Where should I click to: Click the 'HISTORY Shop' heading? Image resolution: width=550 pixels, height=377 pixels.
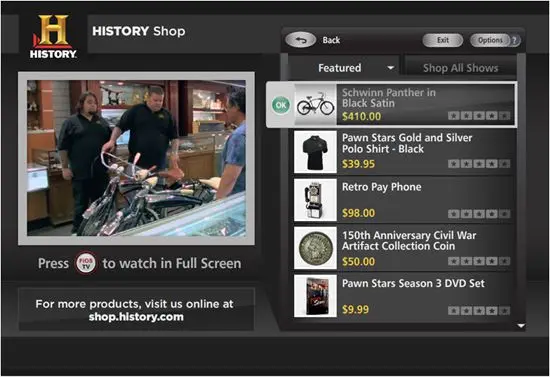(139, 31)
